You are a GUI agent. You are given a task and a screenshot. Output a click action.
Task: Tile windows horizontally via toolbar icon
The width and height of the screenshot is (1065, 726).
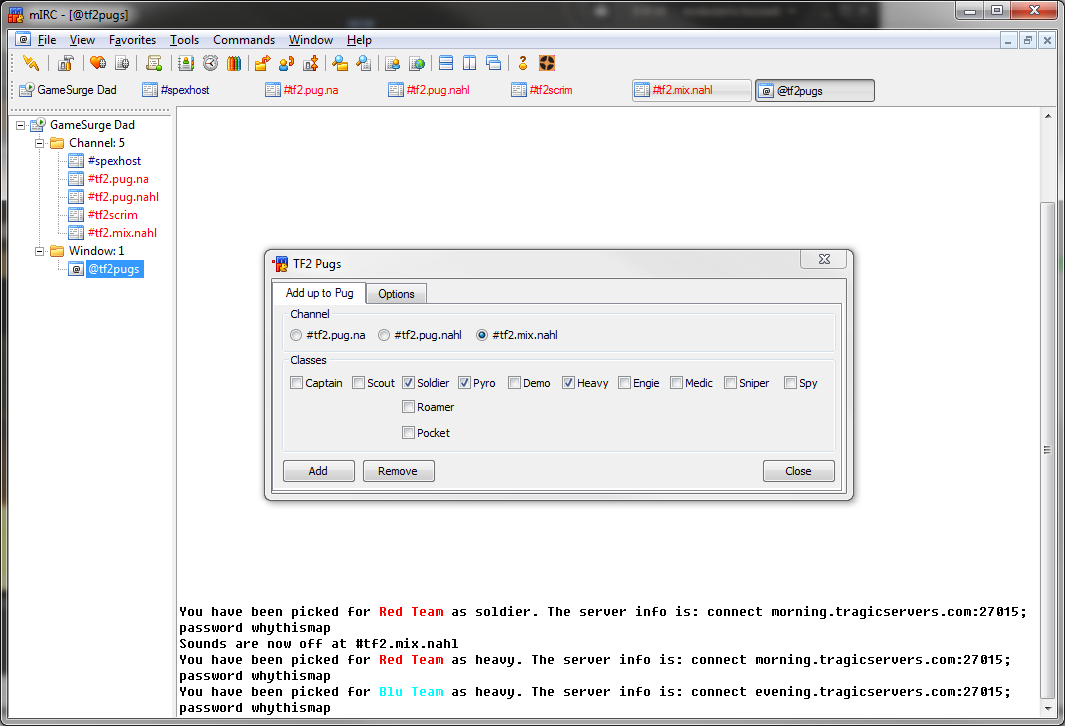pos(446,63)
